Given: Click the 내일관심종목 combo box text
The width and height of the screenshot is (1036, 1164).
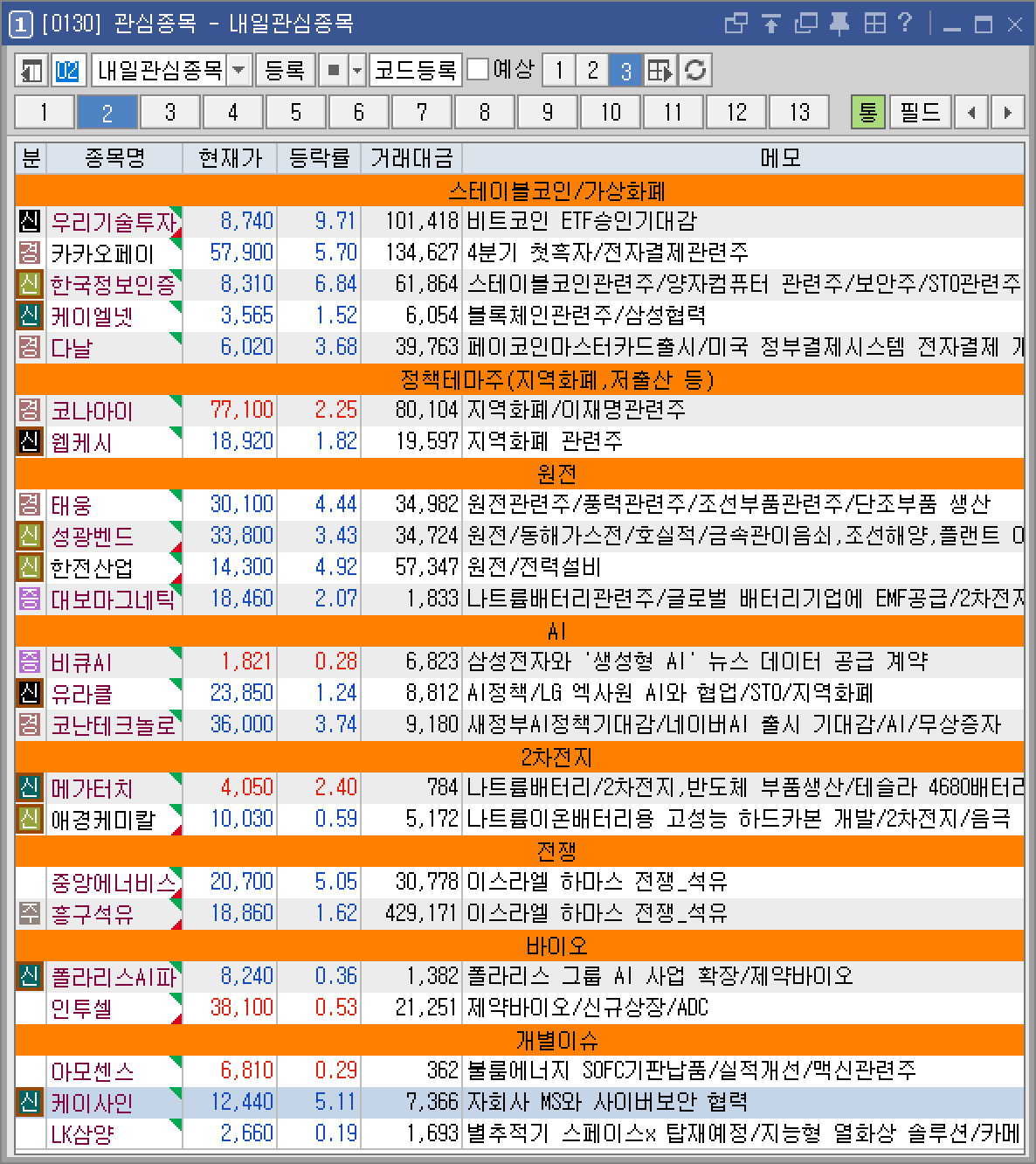Looking at the screenshot, I should pyautogui.click(x=160, y=70).
